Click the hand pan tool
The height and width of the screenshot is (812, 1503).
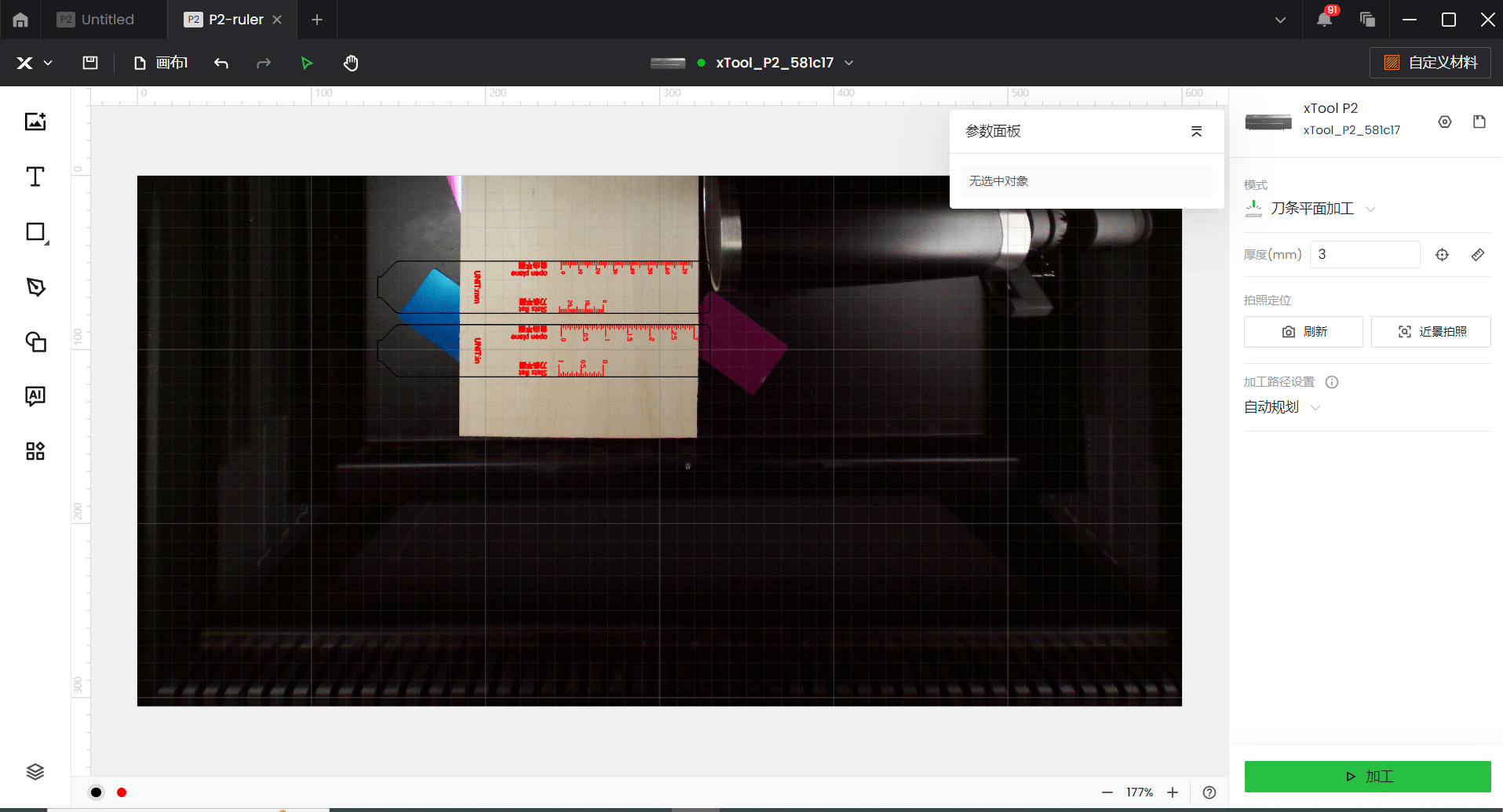click(x=351, y=63)
